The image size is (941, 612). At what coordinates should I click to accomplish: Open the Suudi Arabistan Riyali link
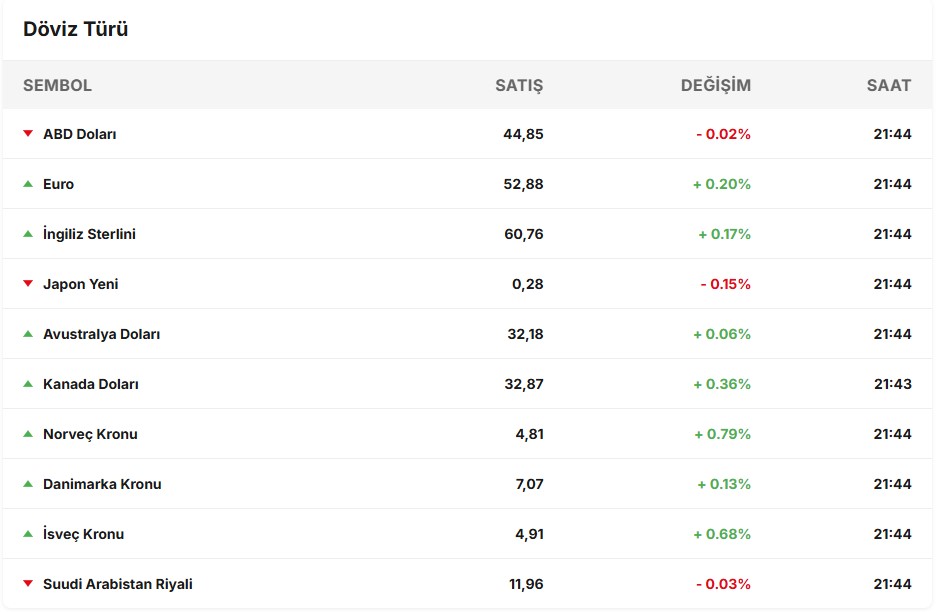point(118,584)
